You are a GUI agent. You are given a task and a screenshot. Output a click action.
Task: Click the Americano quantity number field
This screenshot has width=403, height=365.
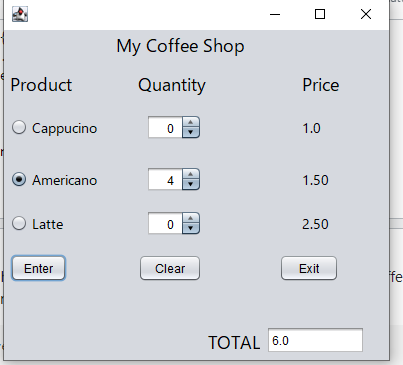coord(165,179)
